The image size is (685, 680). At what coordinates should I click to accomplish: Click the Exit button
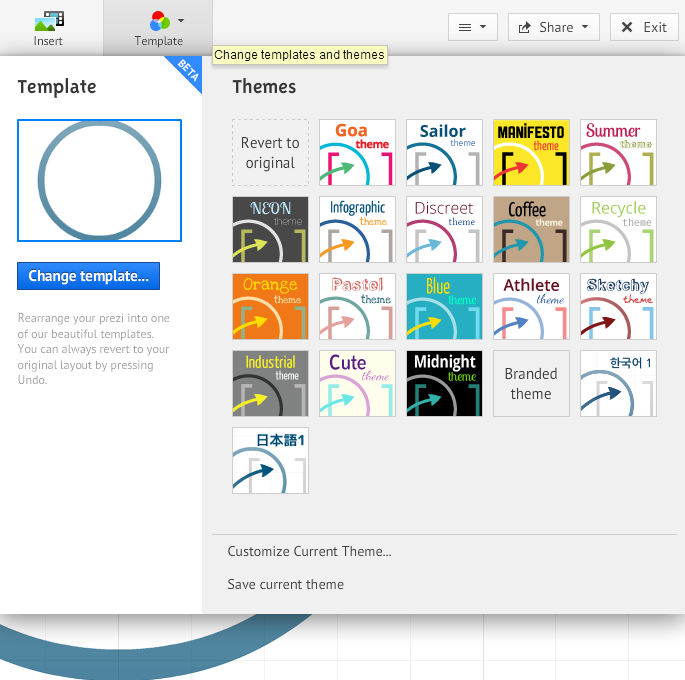[x=644, y=27]
